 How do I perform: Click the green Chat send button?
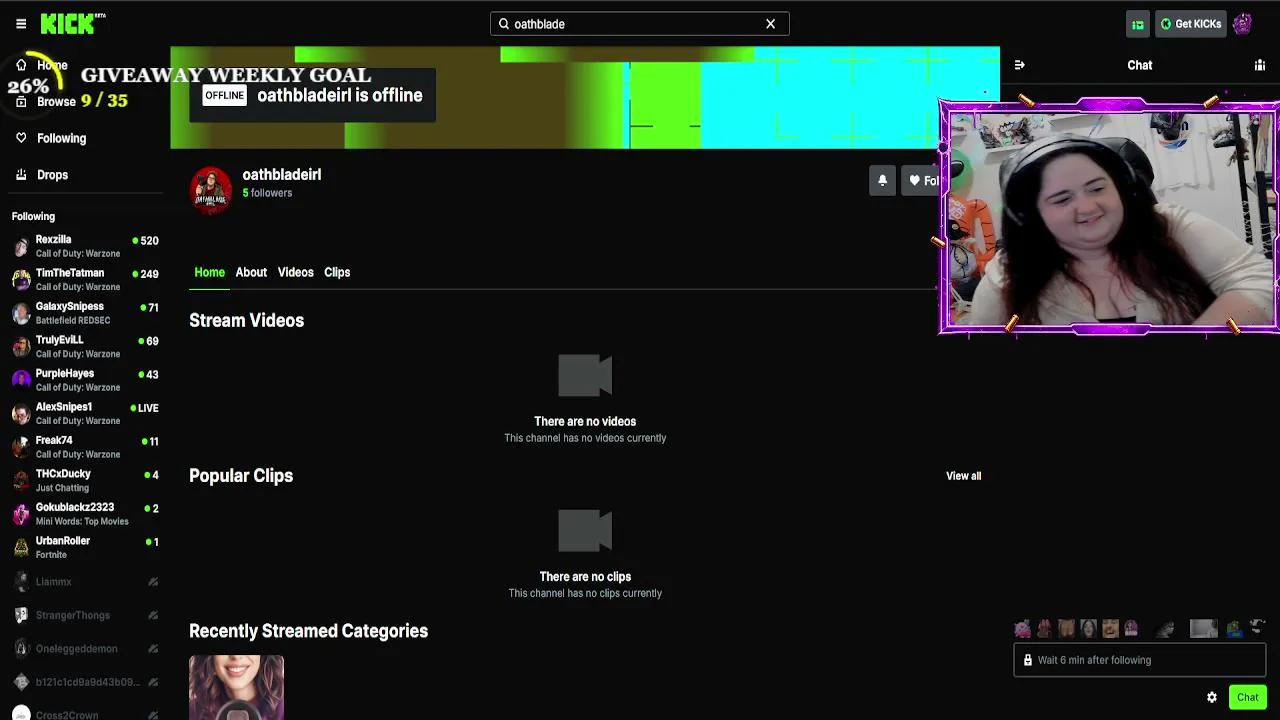point(1247,697)
